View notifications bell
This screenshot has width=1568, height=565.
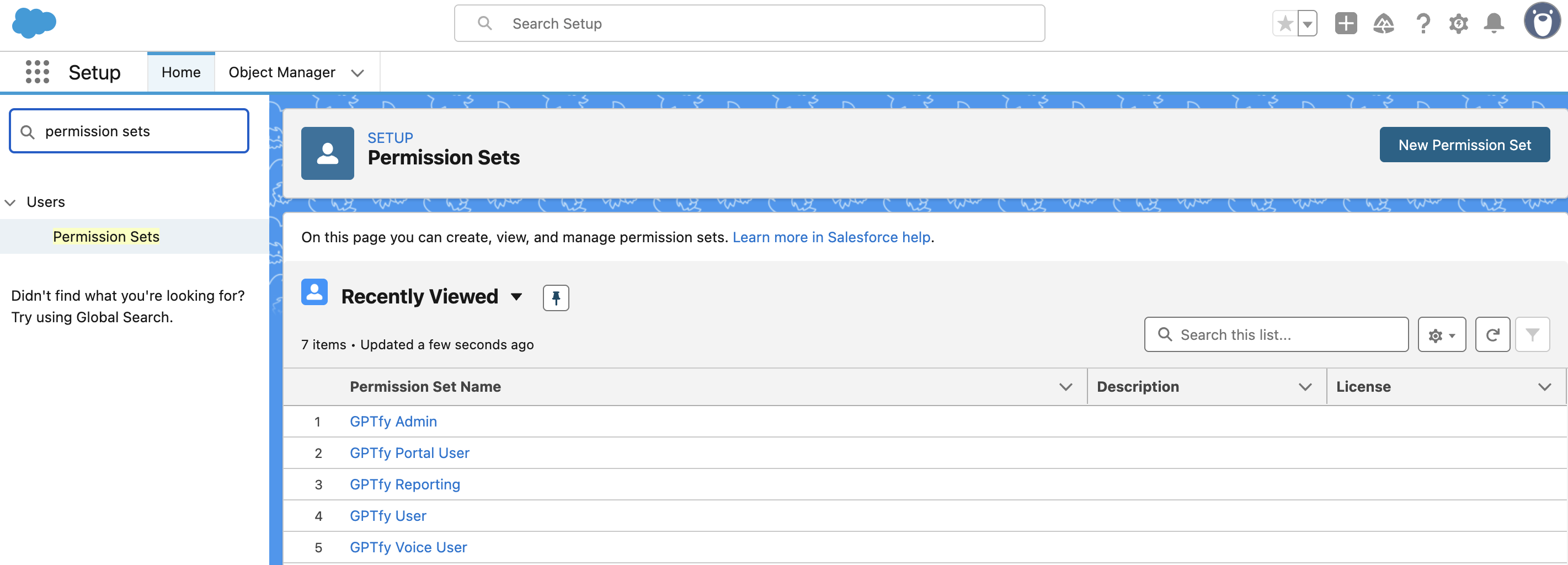tap(1494, 24)
